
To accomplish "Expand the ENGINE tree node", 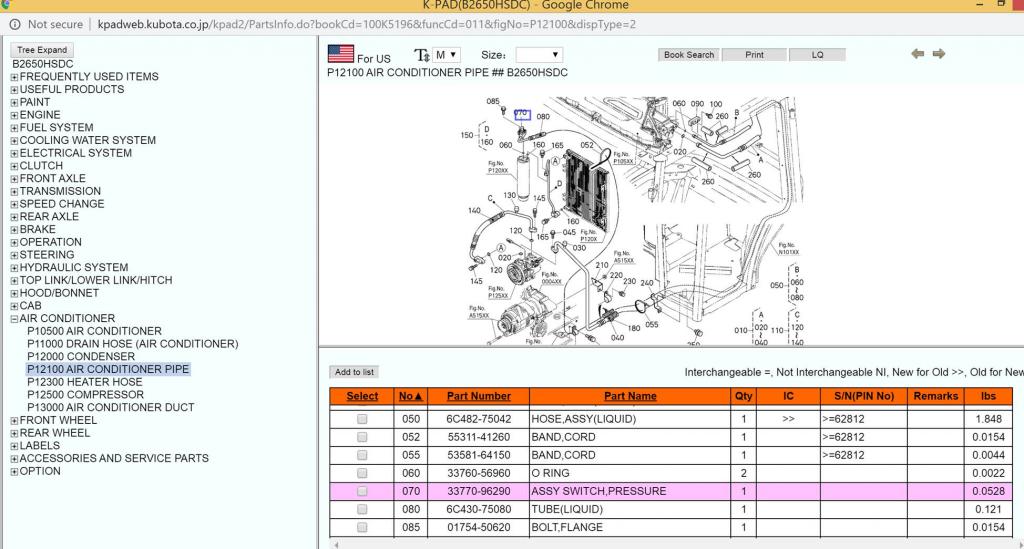I will 14,115.
